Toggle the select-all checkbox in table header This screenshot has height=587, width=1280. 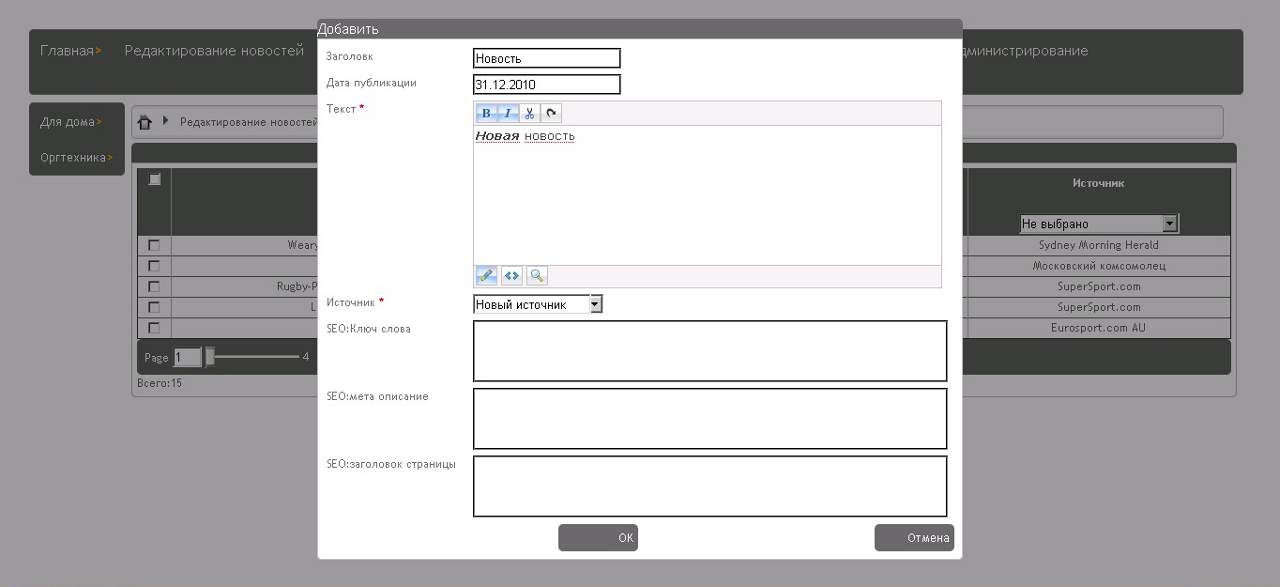(154, 180)
